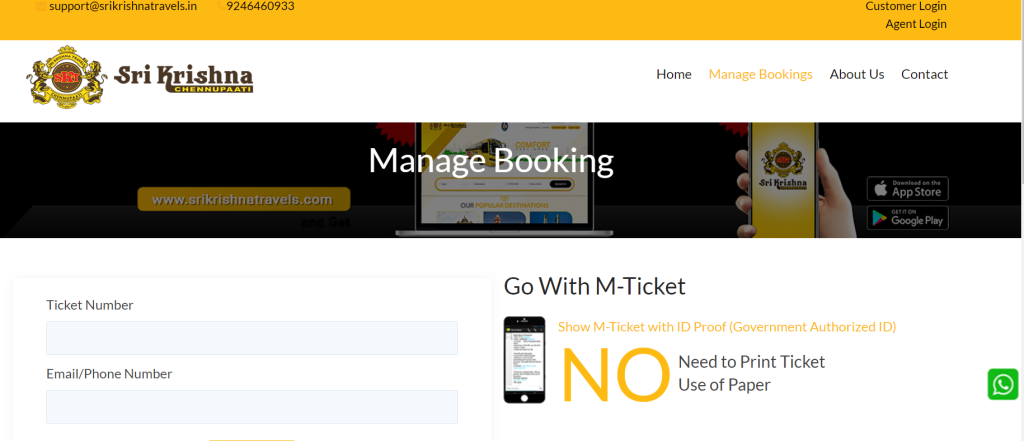Click the Sri Krishna Chennupaati logo
Image resolution: width=1024 pixels, height=441 pixels.
[140, 77]
